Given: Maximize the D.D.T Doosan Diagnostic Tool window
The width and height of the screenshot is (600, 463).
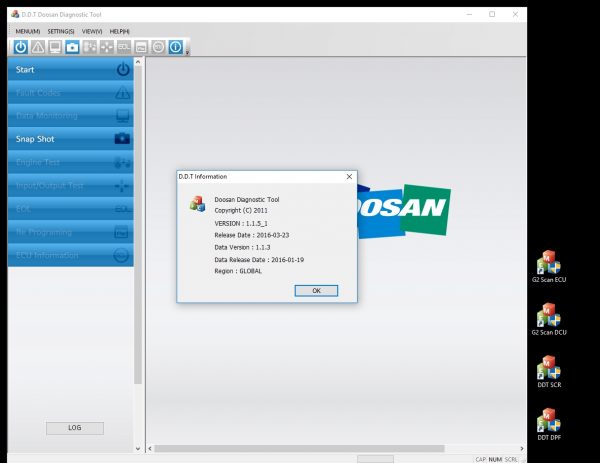Looking at the screenshot, I should point(492,14).
